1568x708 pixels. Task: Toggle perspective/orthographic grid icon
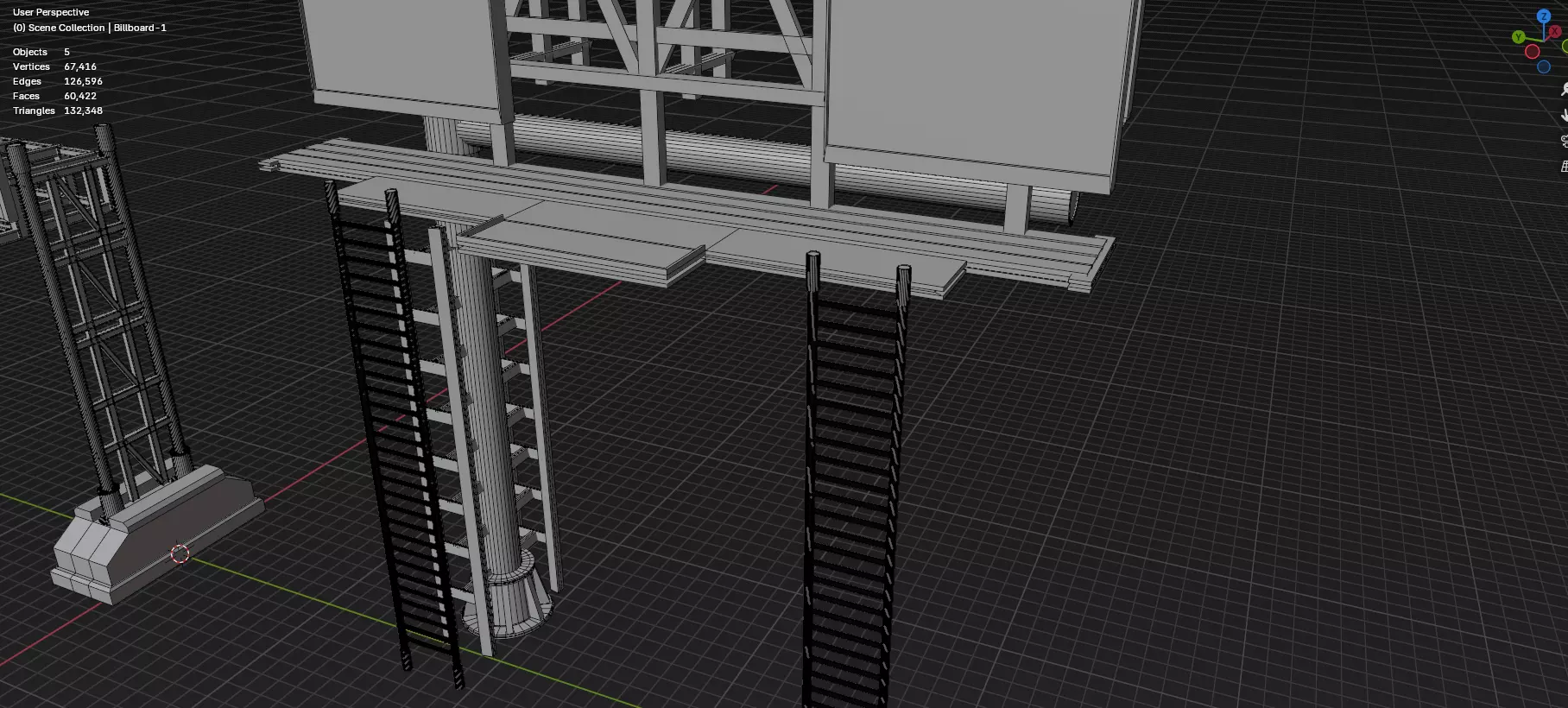tap(1564, 166)
